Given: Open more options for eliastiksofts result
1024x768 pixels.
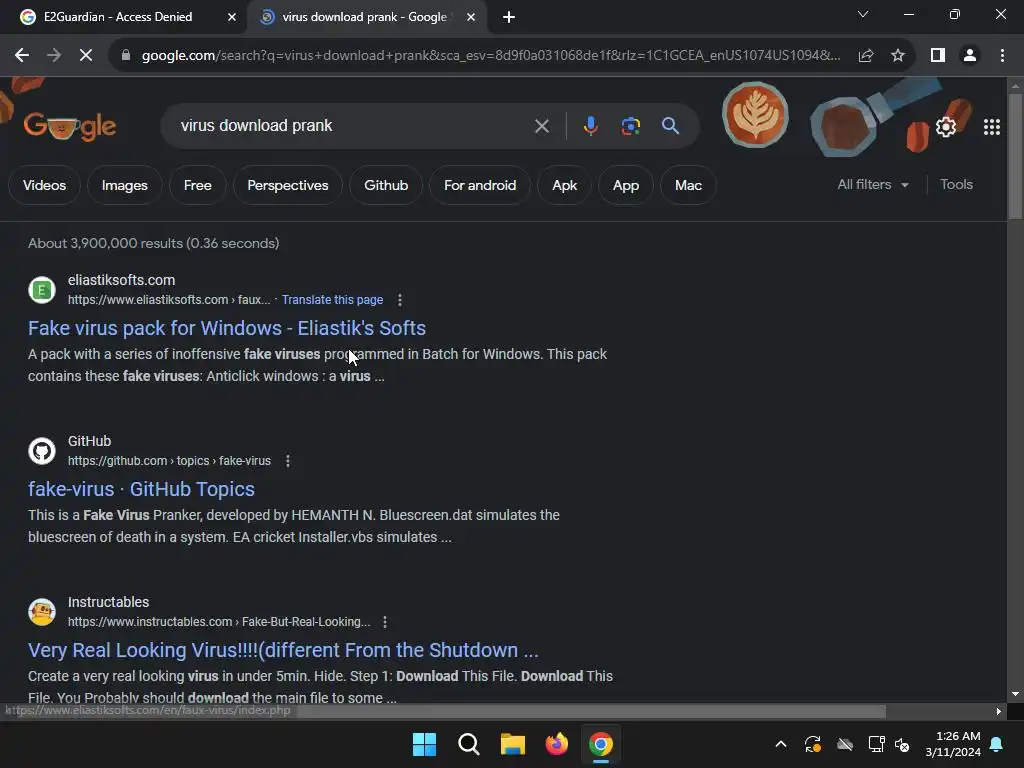Looking at the screenshot, I should coord(400,300).
